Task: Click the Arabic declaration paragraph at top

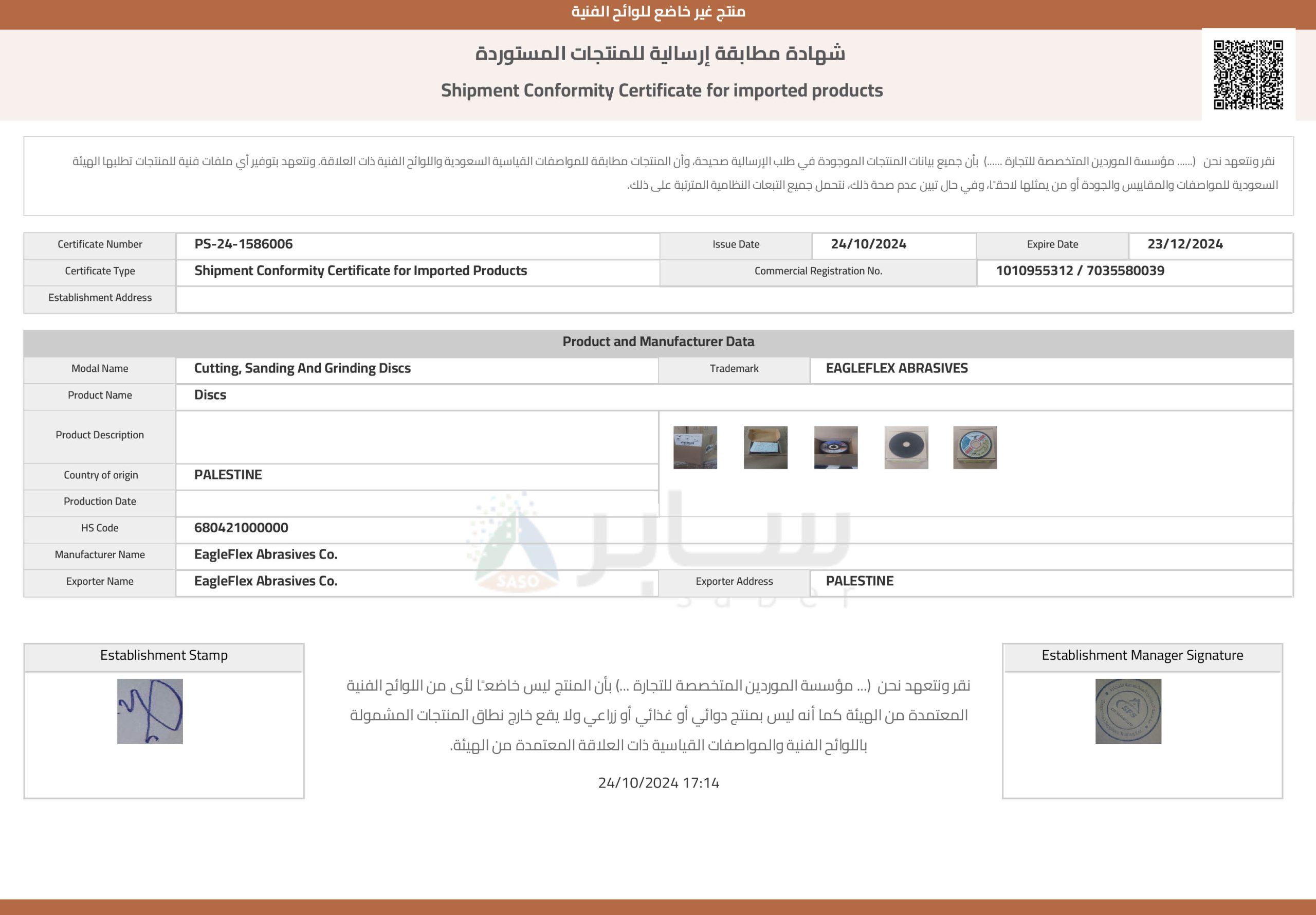Action: click(675, 173)
